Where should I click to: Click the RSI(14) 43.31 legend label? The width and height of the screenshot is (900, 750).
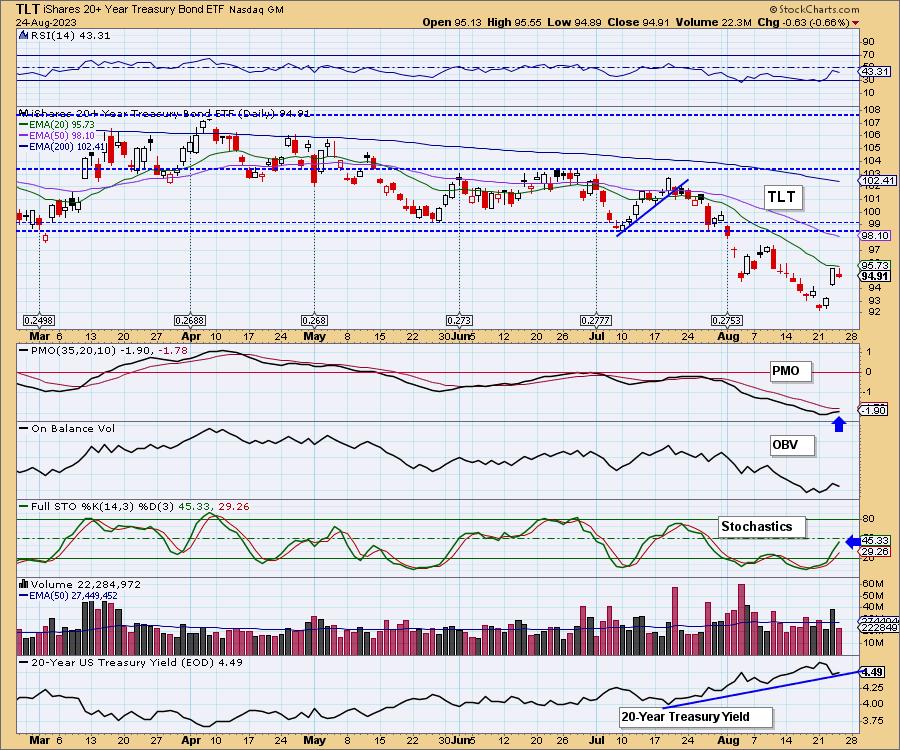[69, 35]
